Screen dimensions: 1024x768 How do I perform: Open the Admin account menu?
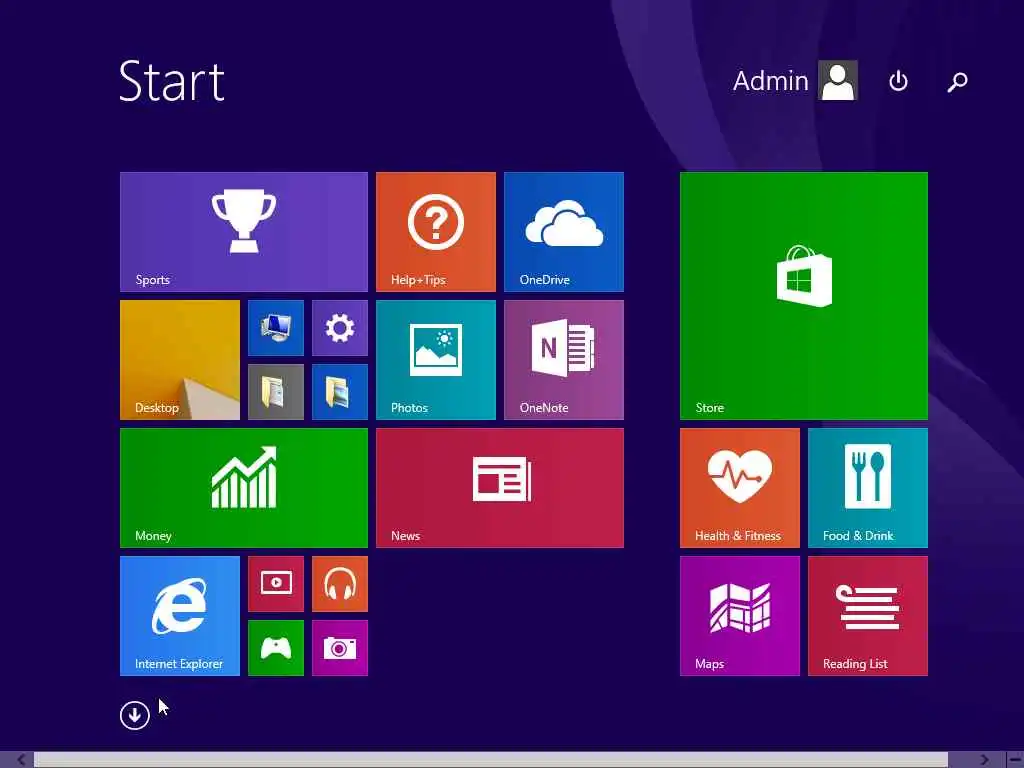pyautogui.click(x=795, y=81)
